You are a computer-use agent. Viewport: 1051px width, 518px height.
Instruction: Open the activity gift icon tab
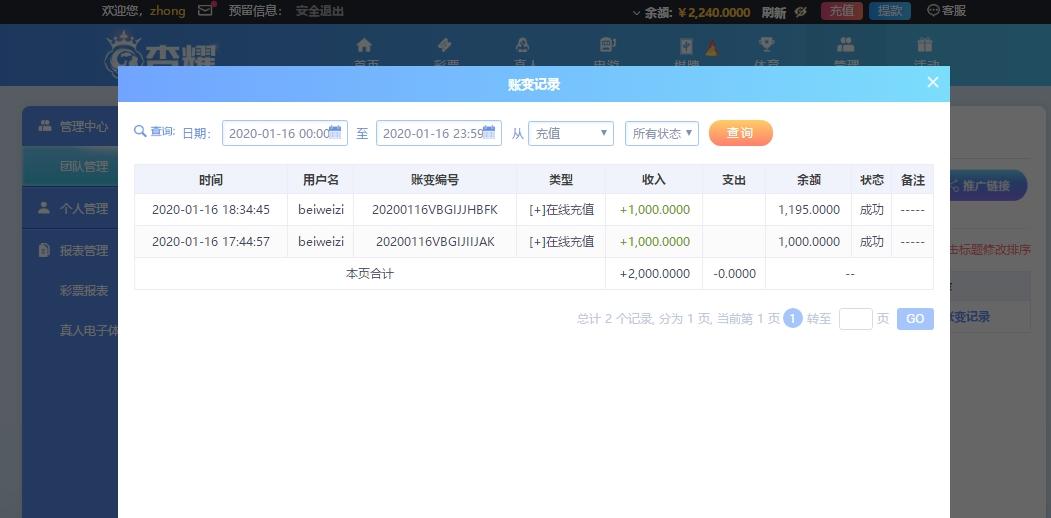coord(925,45)
